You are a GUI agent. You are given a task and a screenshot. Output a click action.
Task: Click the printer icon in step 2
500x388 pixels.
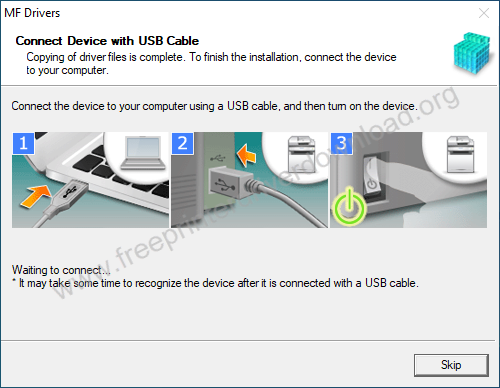[x=301, y=154]
